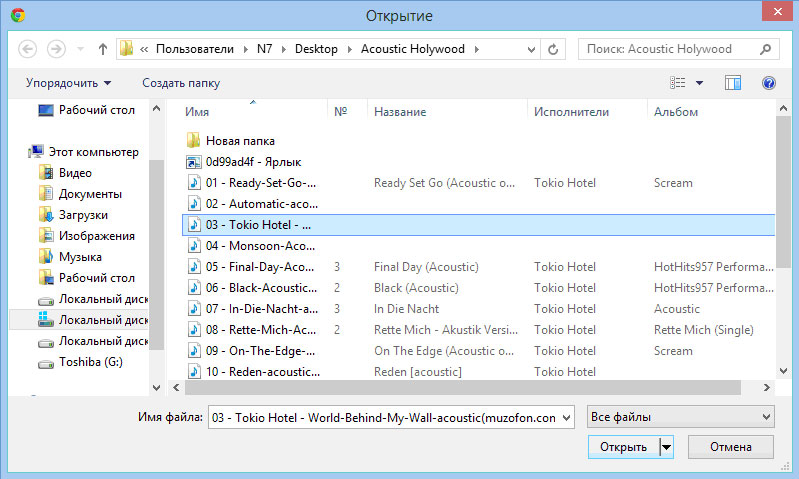Screen dimensions: 799x479
Task: Click the Up one level arrow
Action: pyautogui.click(x=103, y=49)
